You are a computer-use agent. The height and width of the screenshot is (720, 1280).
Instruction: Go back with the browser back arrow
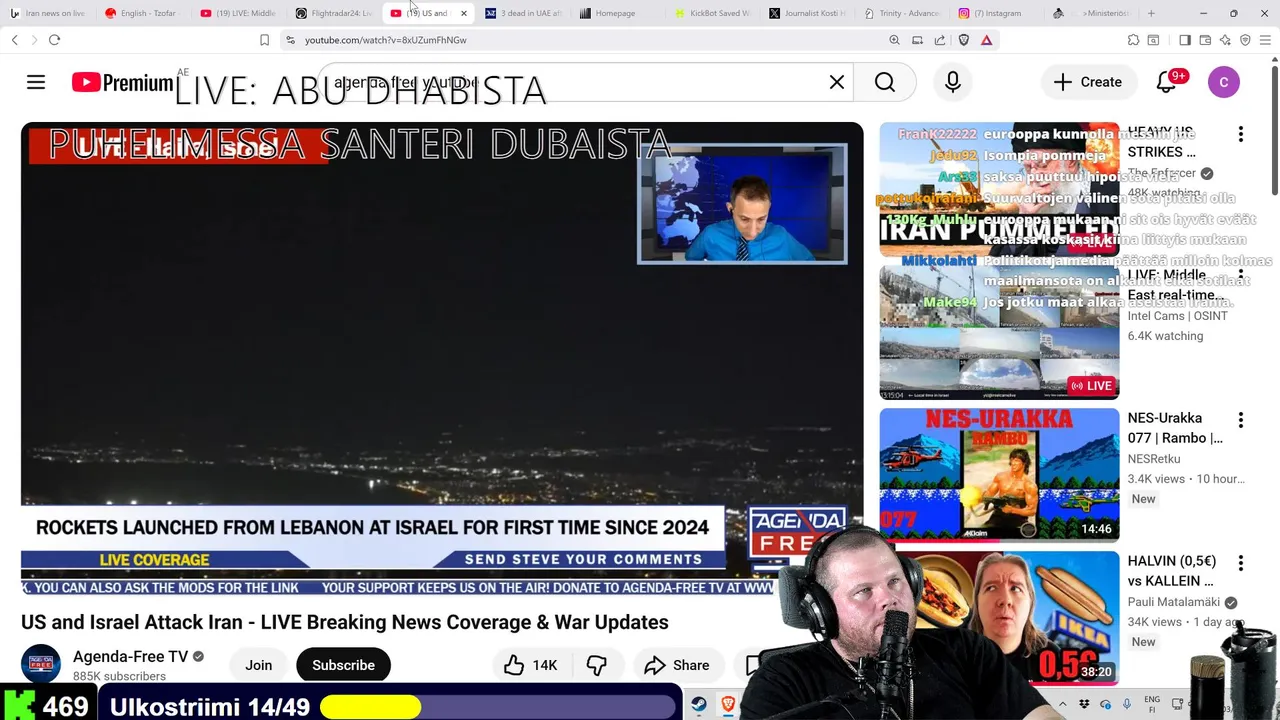[14, 40]
